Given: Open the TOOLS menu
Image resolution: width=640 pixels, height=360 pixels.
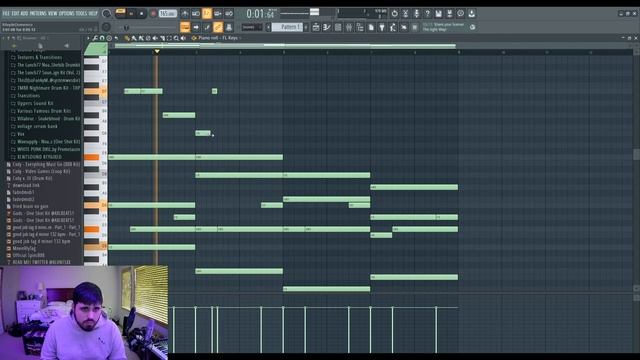Looking at the screenshot, I should coord(82,13).
